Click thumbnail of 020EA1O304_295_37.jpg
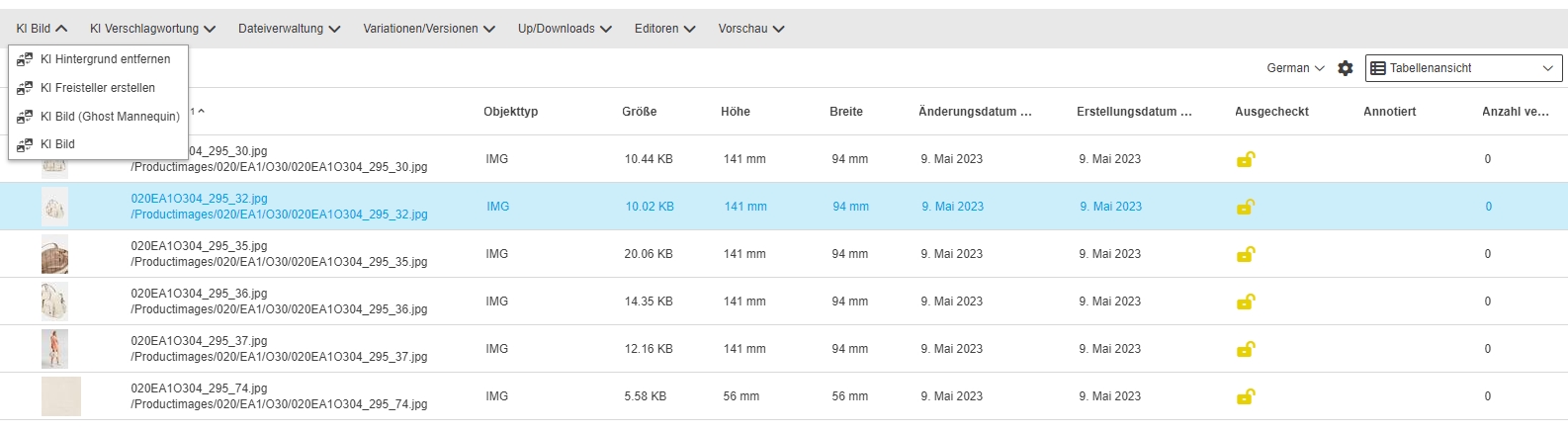Viewport: 1568px width, 431px height. coord(55,349)
